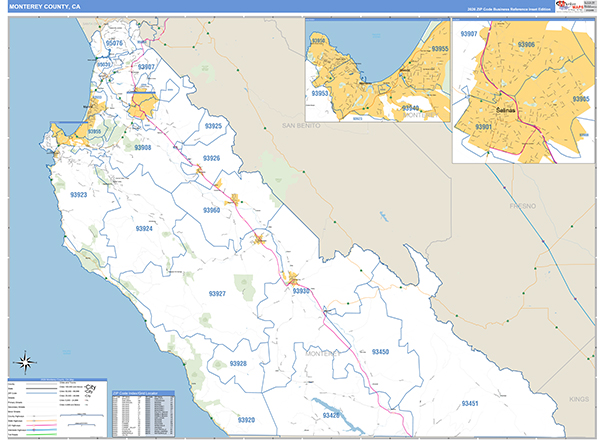Click the KINGS county label
600x440 pixels.
(579, 399)
